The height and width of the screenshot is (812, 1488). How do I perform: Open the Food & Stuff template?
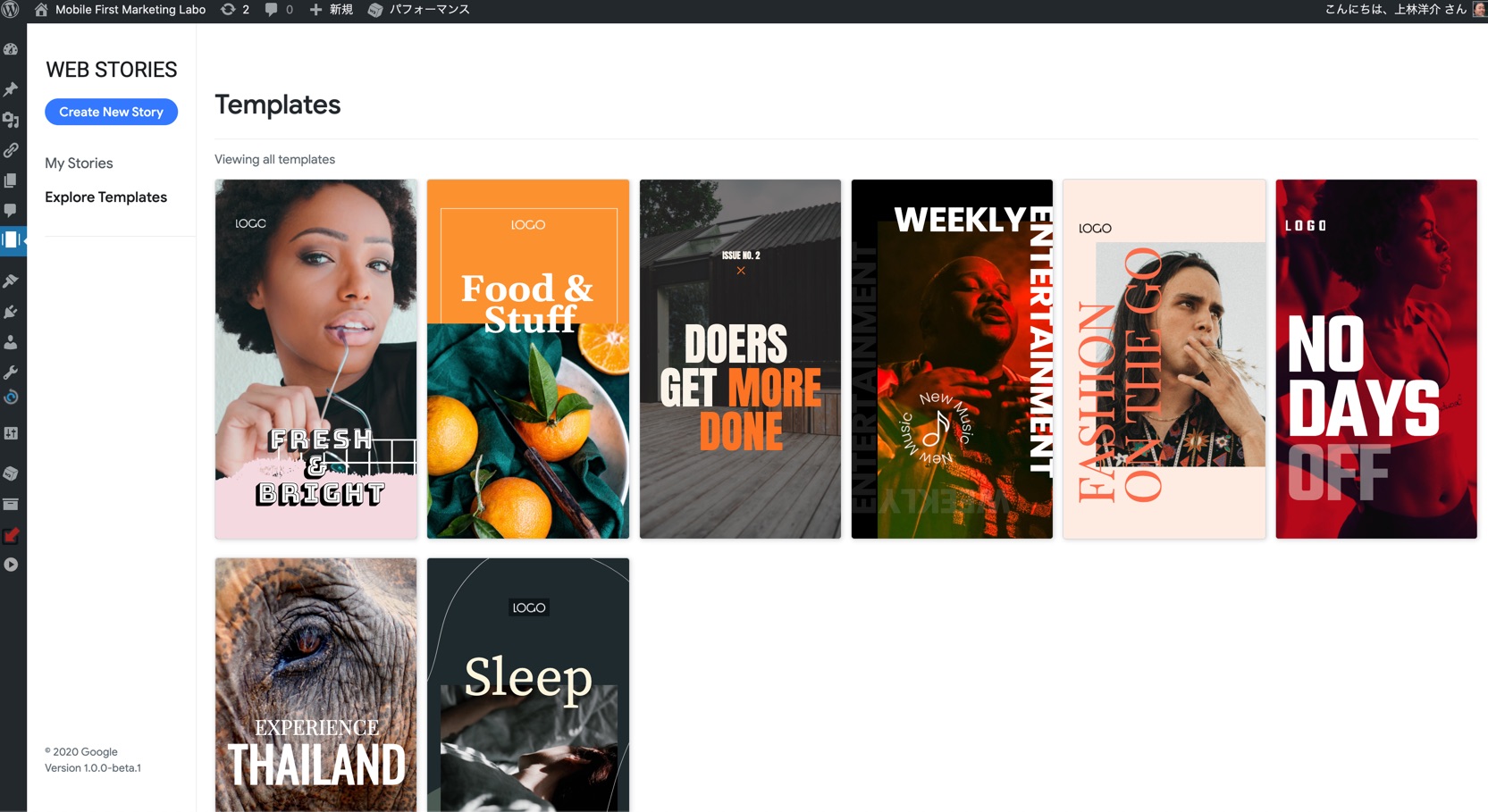527,359
